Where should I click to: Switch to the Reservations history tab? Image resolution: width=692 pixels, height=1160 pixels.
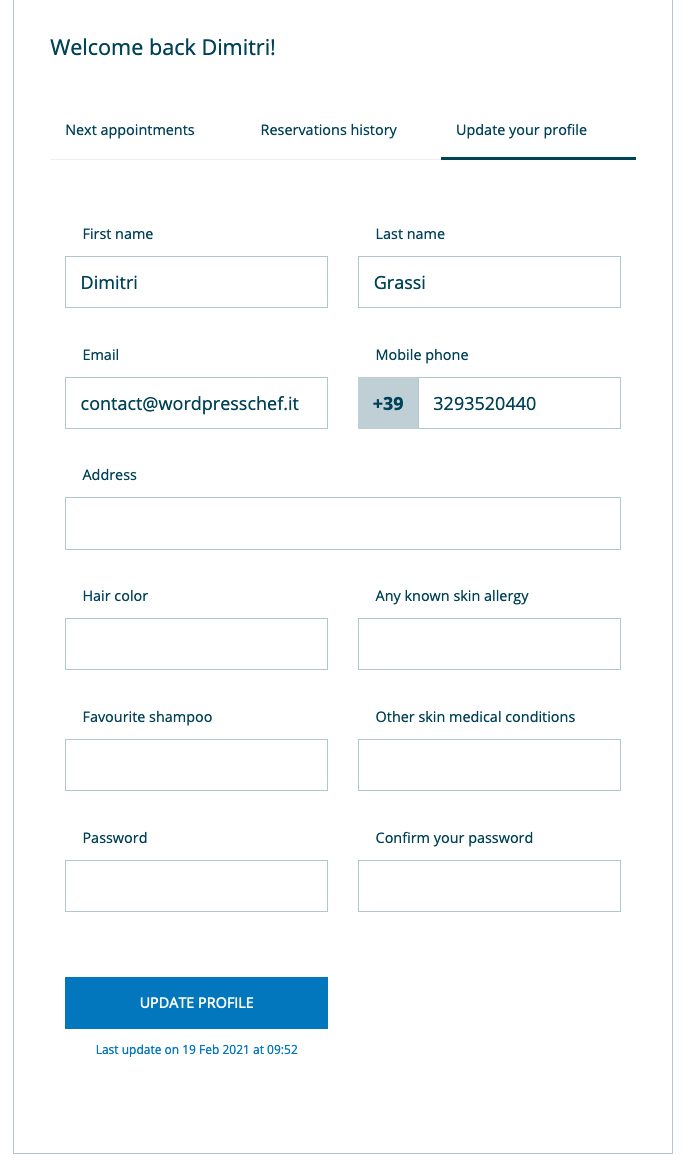(328, 130)
